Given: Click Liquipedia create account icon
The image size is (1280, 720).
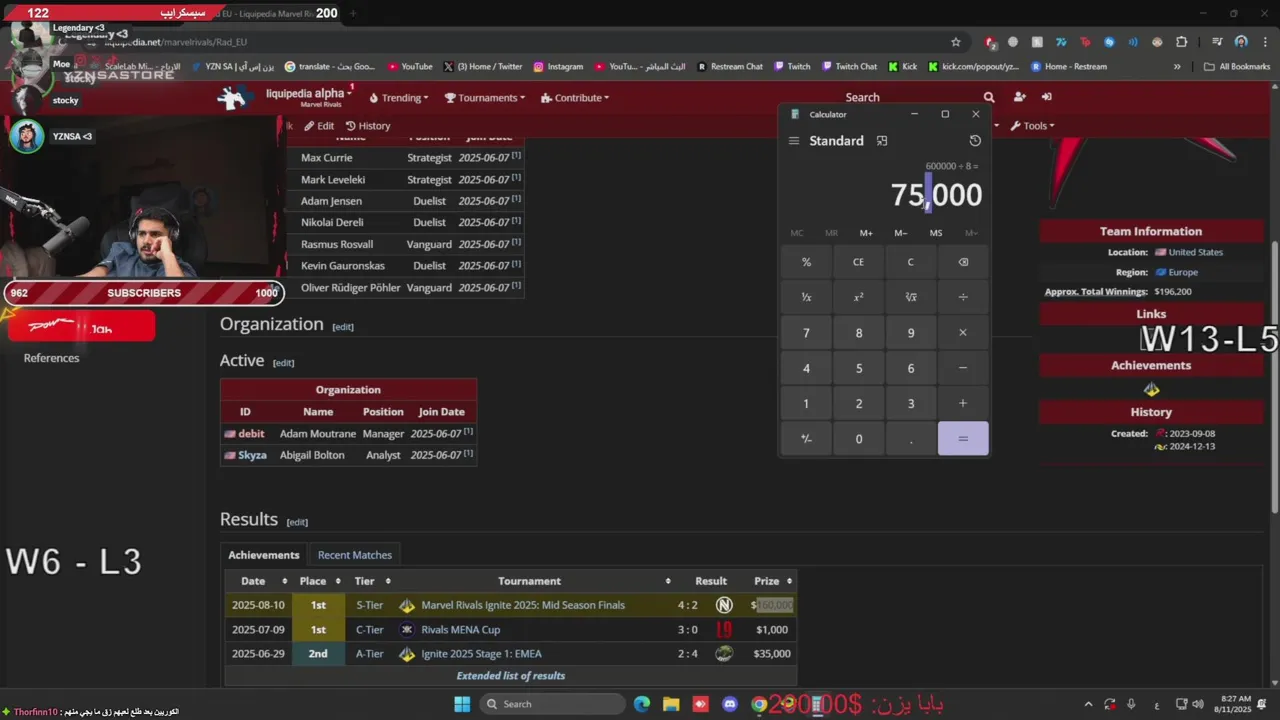Looking at the screenshot, I should tap(1019, 97).
